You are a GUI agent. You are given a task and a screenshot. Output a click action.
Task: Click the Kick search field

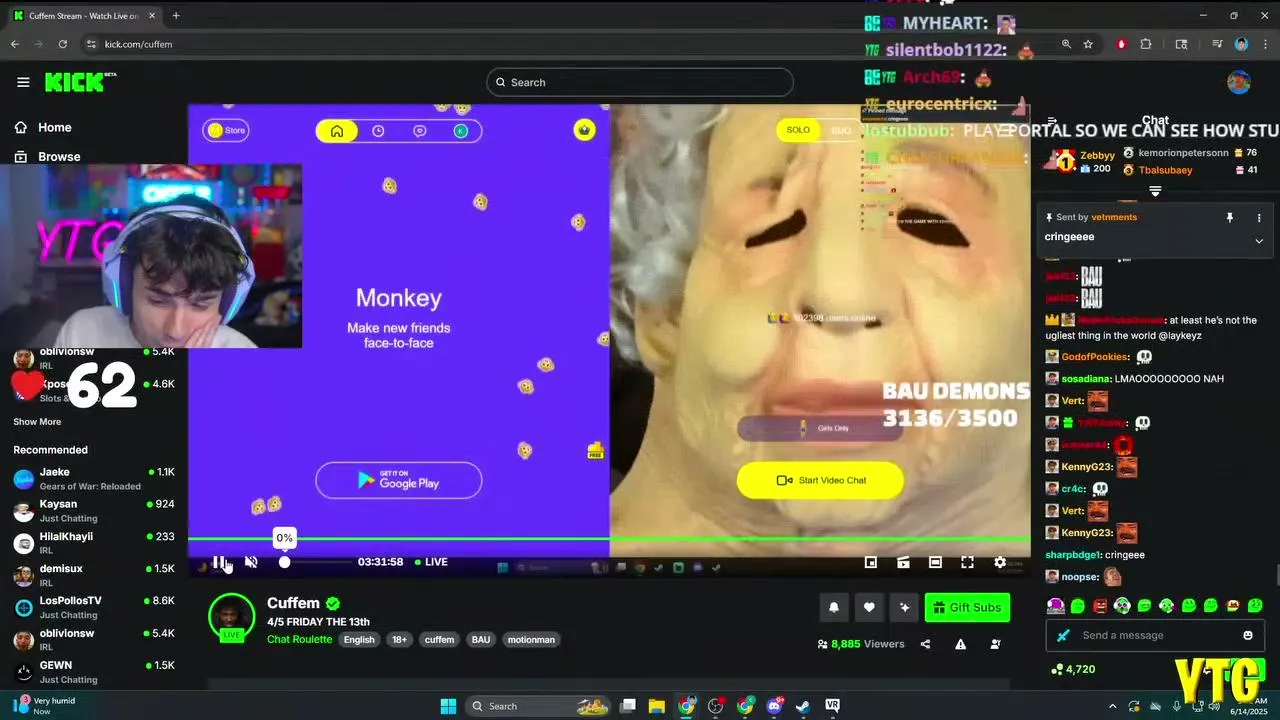point(640,82)
